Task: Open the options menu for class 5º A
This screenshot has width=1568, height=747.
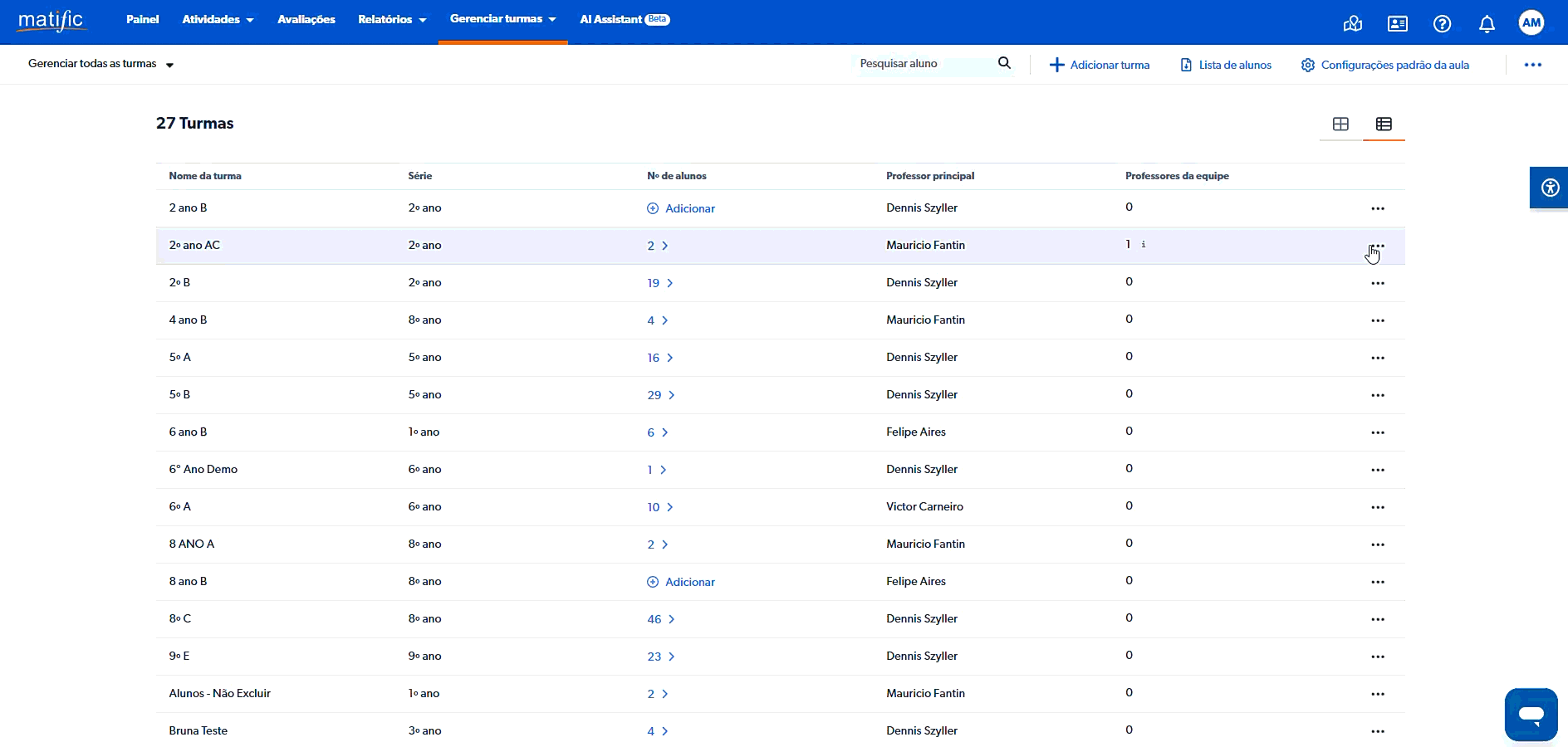Action: coord(1378,358)
